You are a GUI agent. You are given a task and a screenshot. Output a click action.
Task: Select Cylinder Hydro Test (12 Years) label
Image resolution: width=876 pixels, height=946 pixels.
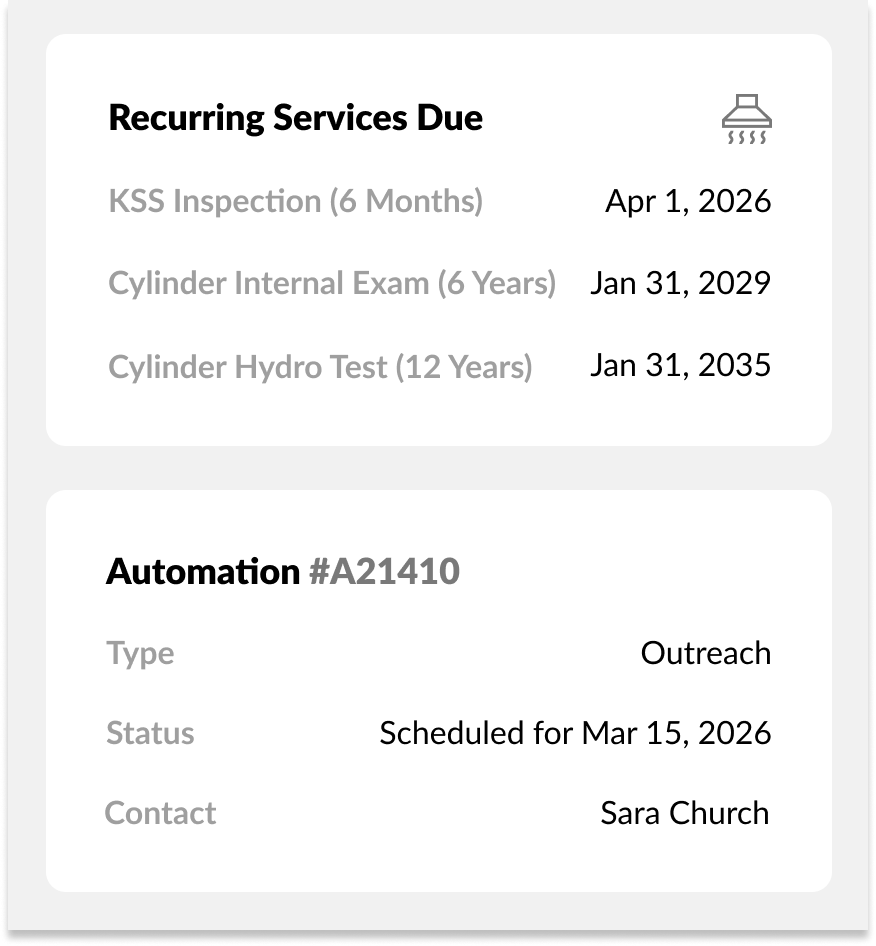click(x=320, y=367)
